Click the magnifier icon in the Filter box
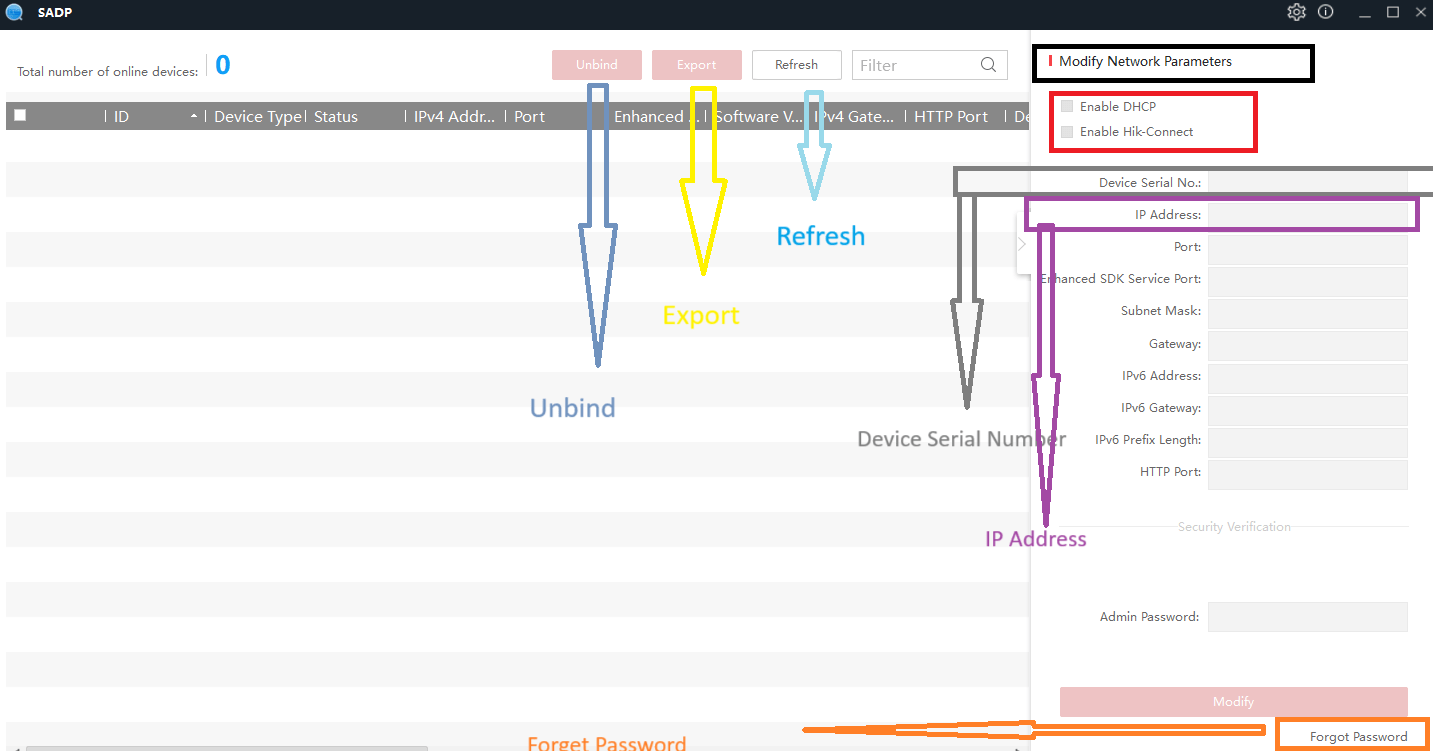 point(988,64)
